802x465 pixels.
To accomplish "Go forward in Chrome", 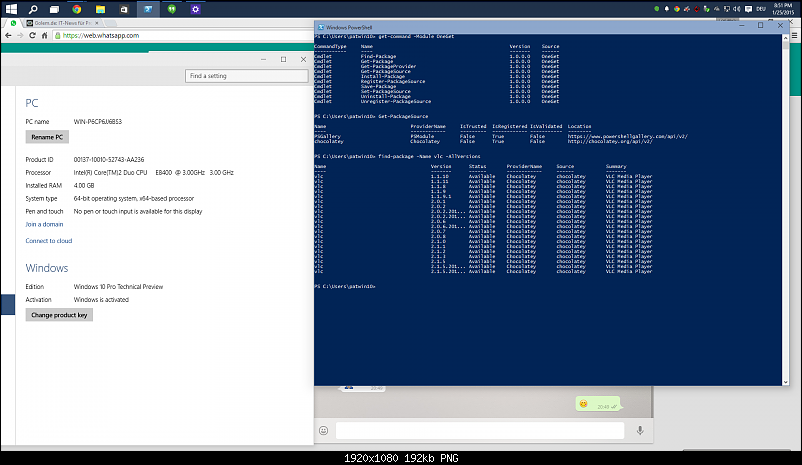I will tap(20, 35).
